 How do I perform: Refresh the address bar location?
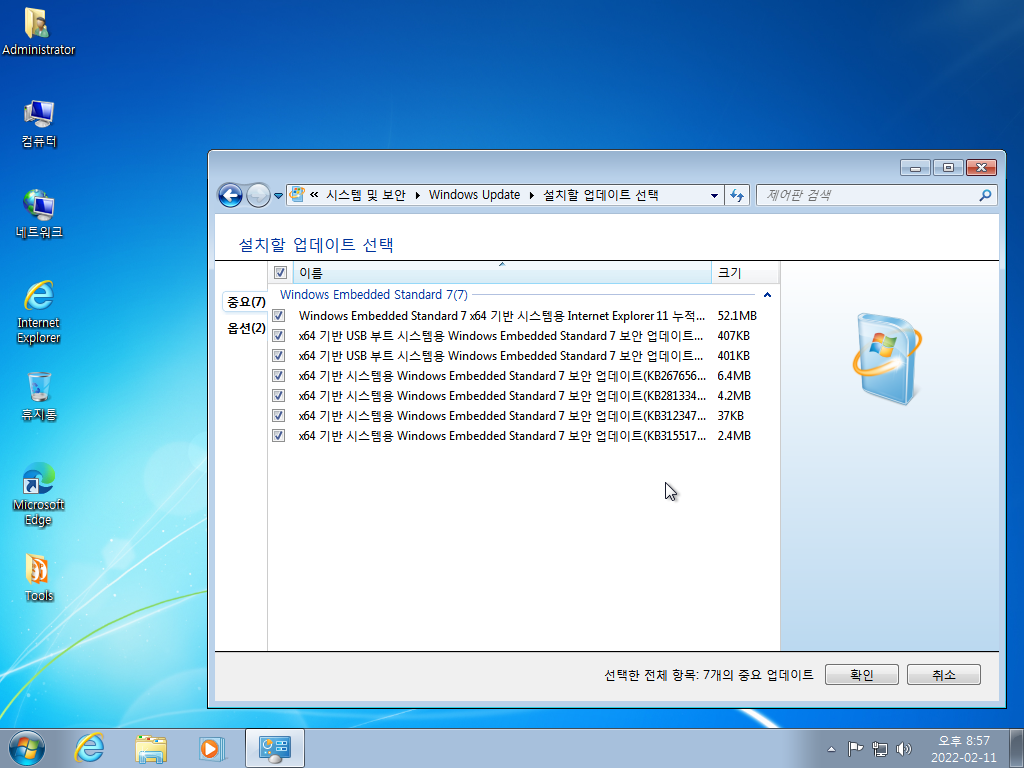[737, 195]
